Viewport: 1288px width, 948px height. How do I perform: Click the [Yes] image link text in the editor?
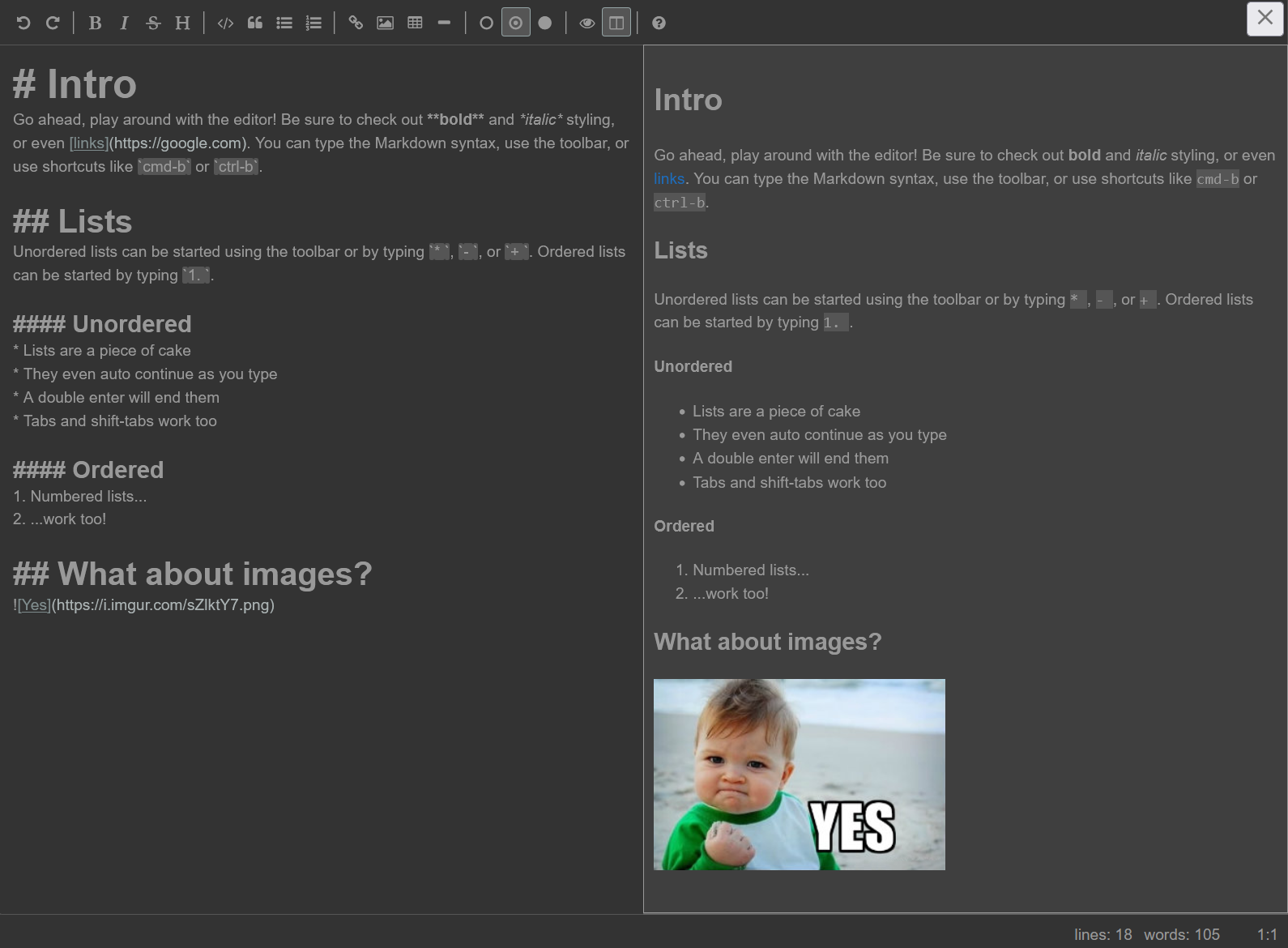34,605
